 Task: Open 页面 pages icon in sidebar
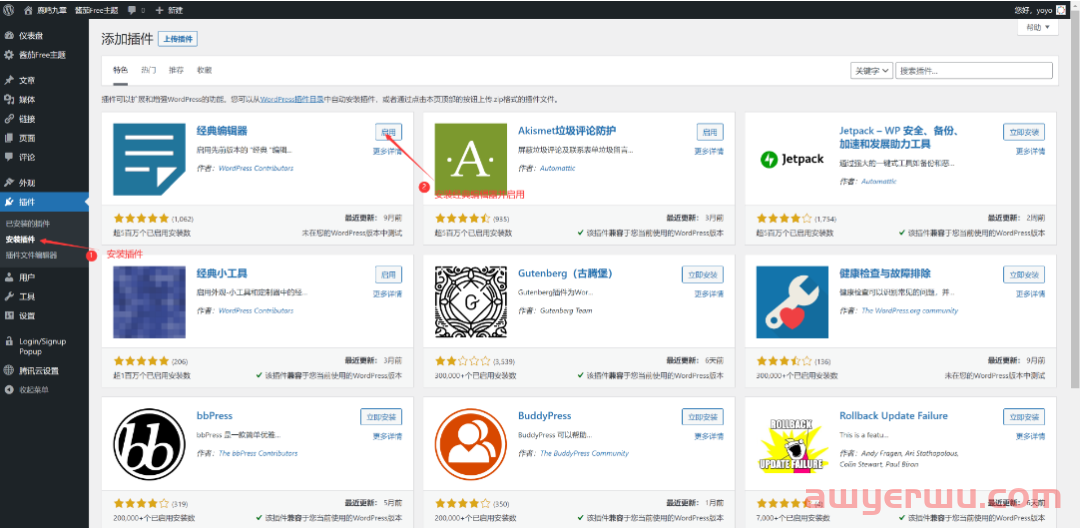[x=9, y=138]
